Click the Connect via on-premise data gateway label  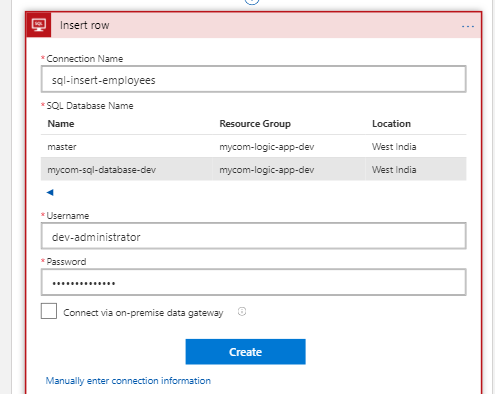[x=143, y=313]
